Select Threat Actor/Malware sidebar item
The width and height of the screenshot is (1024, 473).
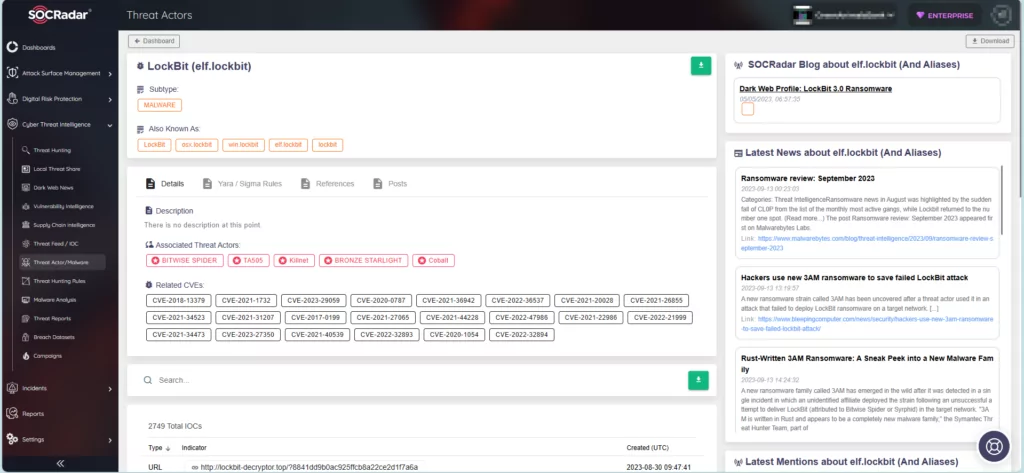tap(60, 263)
